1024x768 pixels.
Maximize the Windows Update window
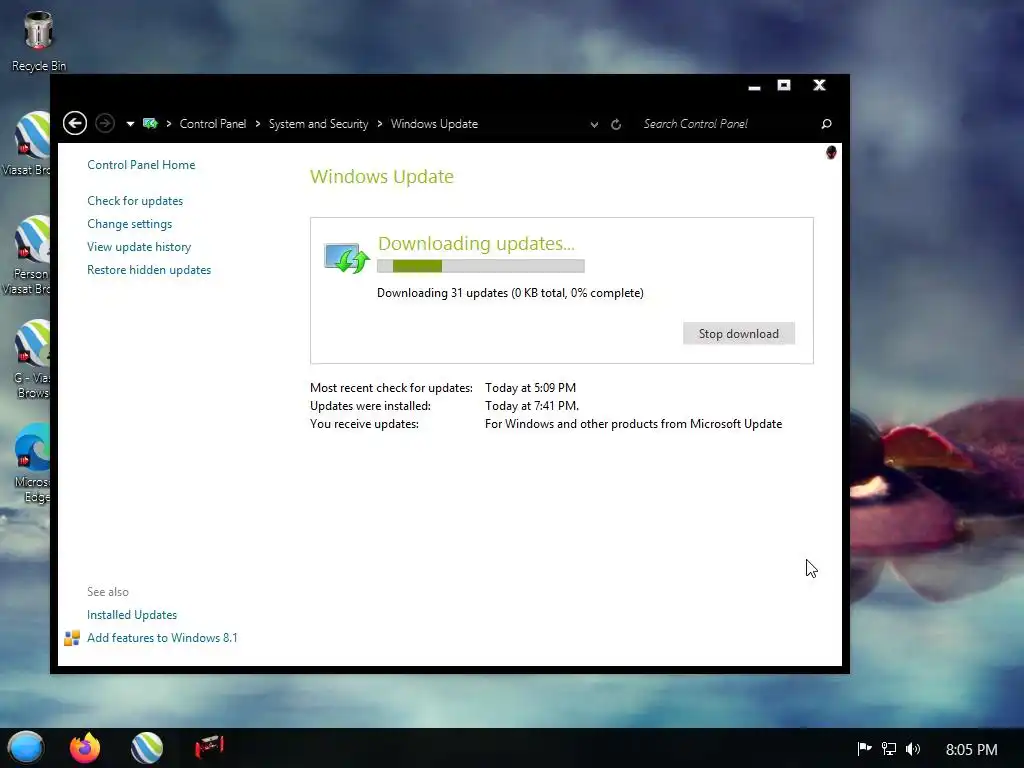coord(784,85)
